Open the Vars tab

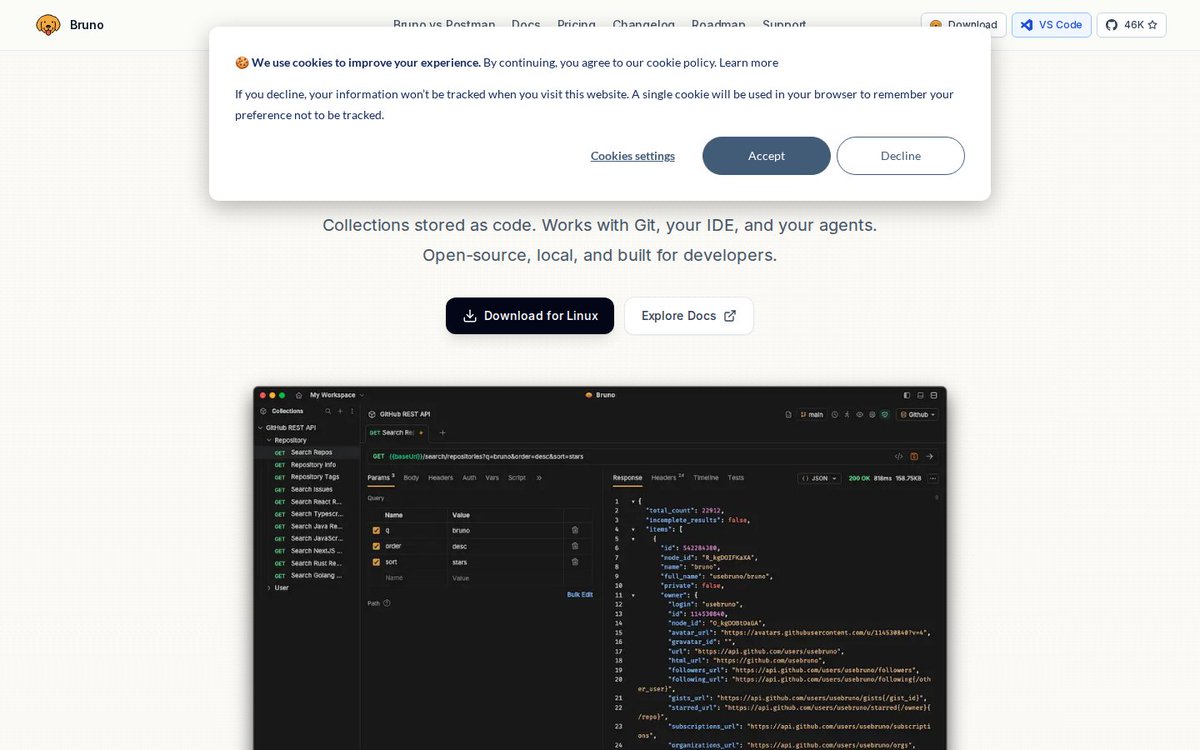[x=492, y=478]
